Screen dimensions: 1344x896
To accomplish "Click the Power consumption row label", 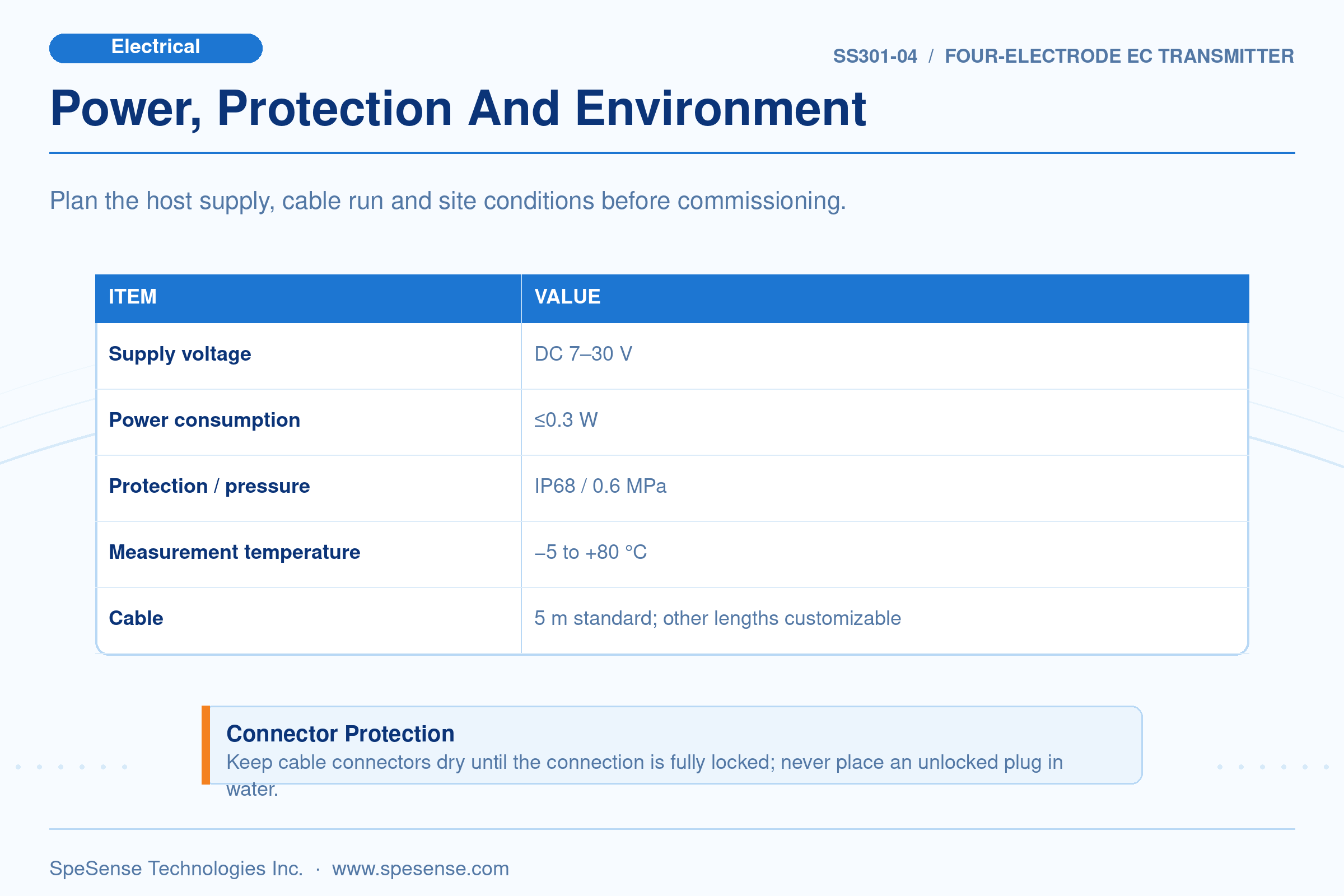I will 204,420.
